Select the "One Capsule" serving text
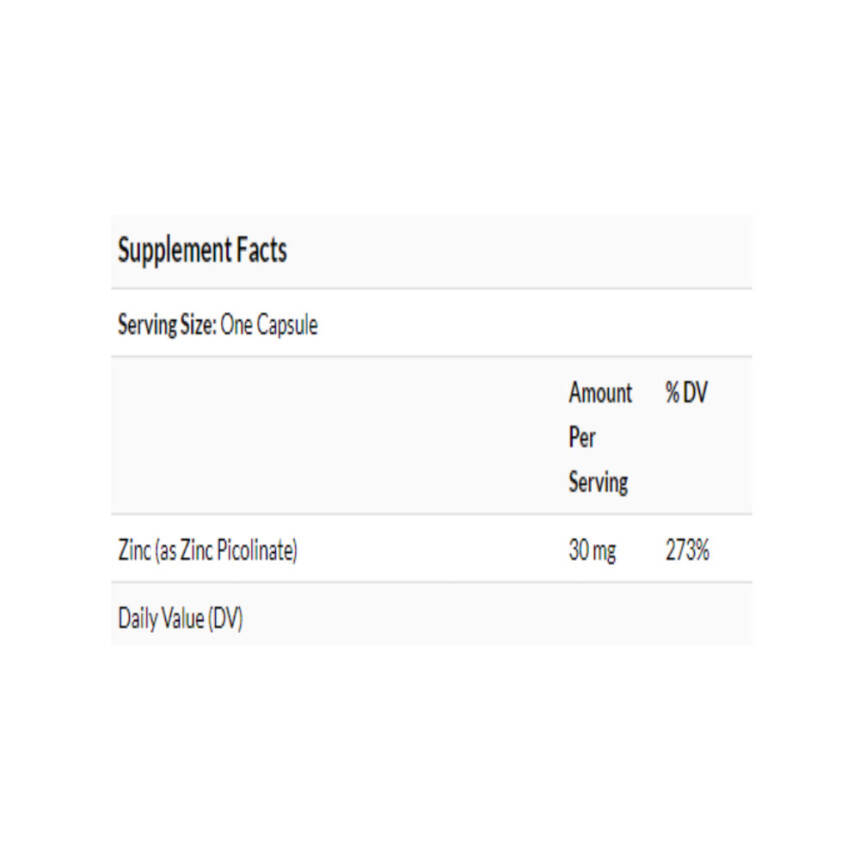Screen dimensions: 860x860 (269, 325)
